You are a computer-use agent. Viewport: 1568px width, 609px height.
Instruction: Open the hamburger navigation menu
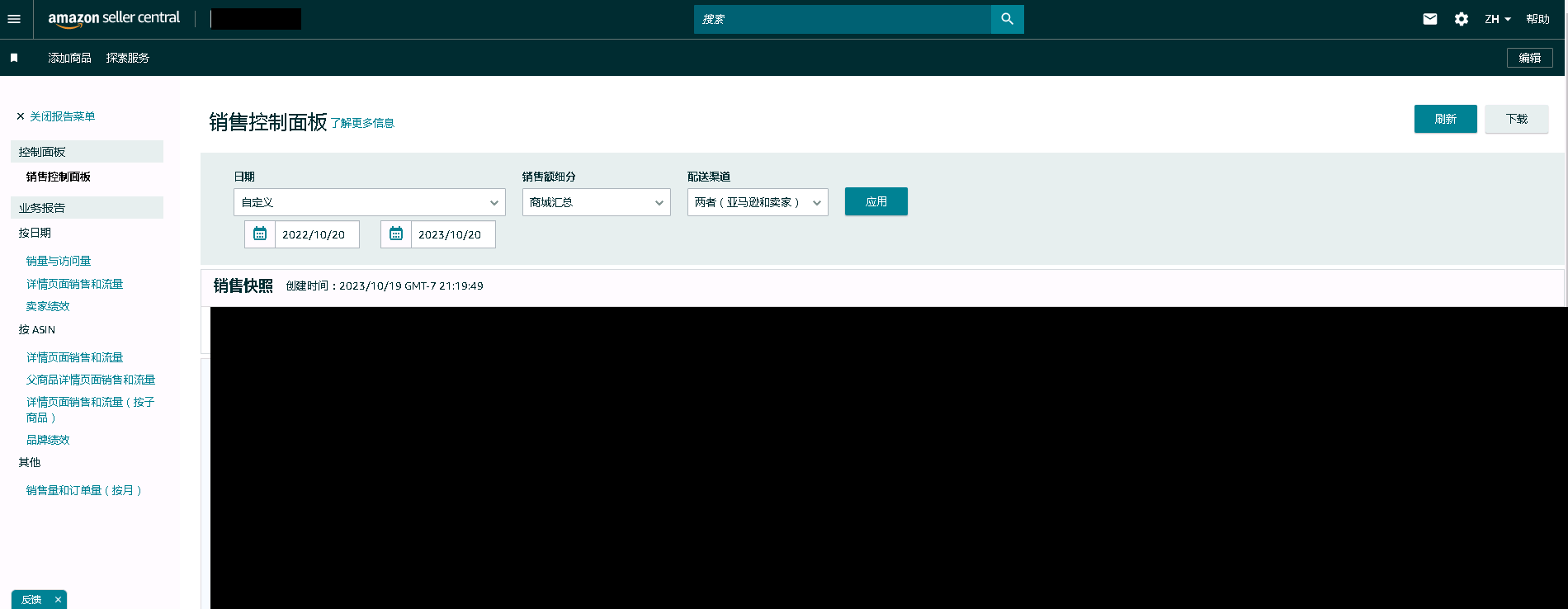tap(14, 19)
